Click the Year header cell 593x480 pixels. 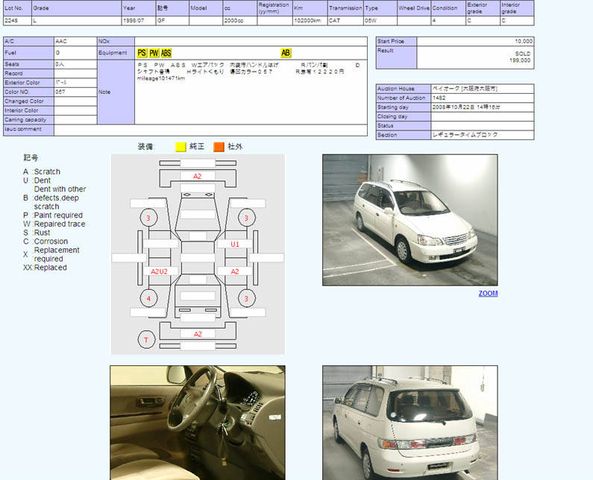139,8
